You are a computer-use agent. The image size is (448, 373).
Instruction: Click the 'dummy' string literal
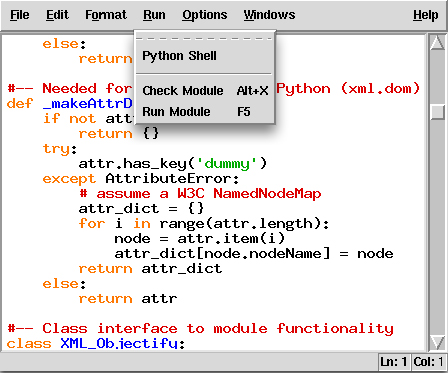tap(227, 164)
